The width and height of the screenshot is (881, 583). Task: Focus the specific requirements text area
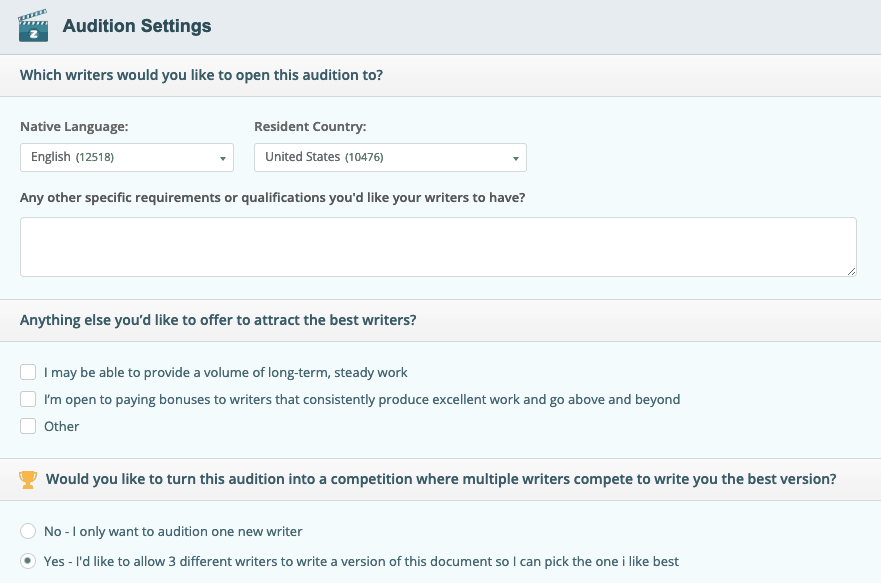438,246
